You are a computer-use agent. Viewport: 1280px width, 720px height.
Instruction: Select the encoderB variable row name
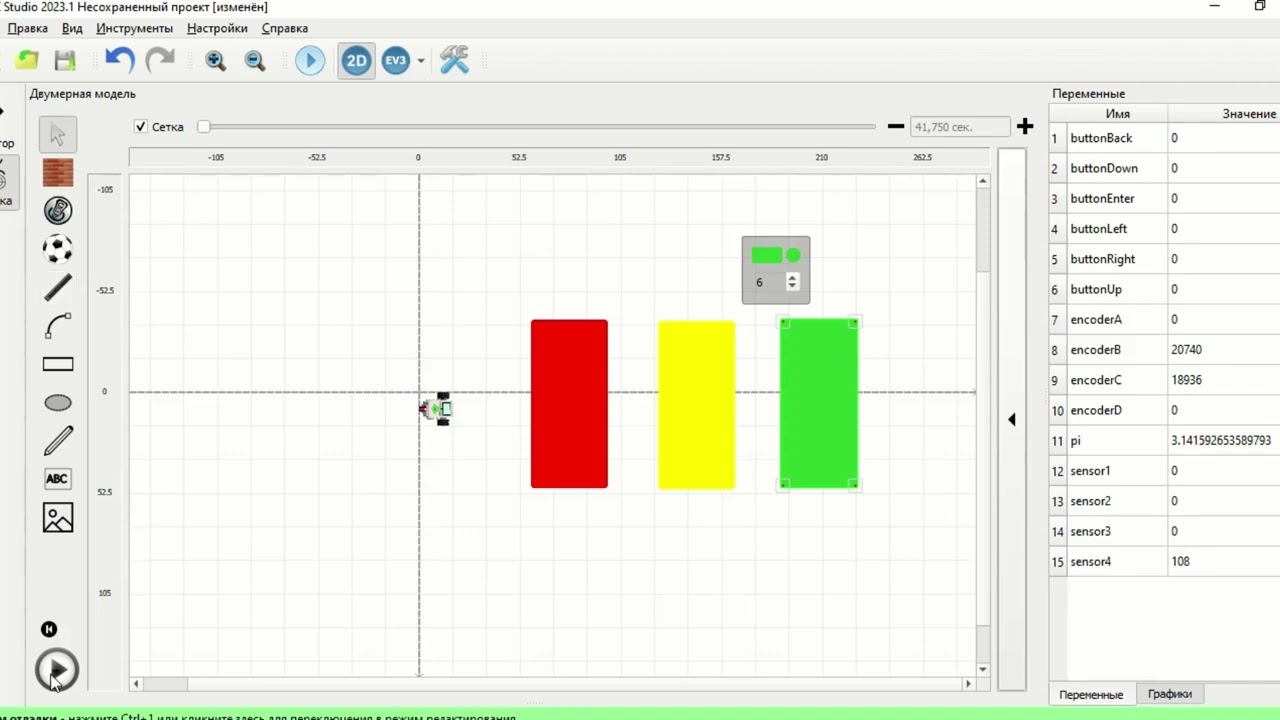click(1096, 350)
